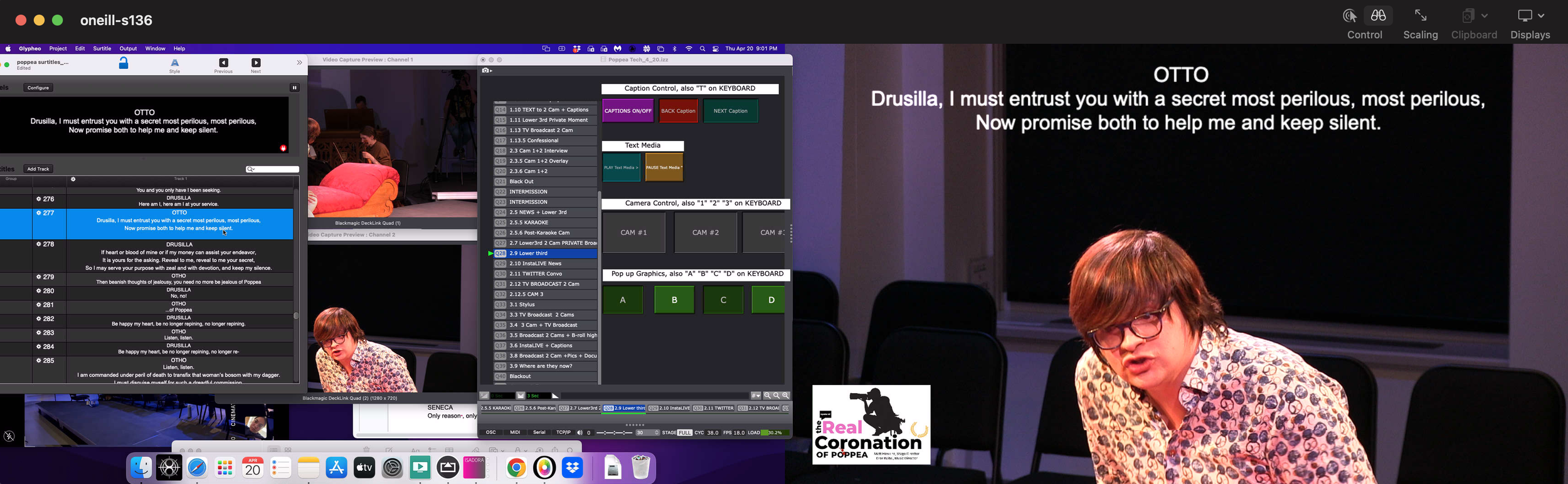Click PAUSE Text Media button
This screenshot has height=484, width=1568.
point(664,167)
